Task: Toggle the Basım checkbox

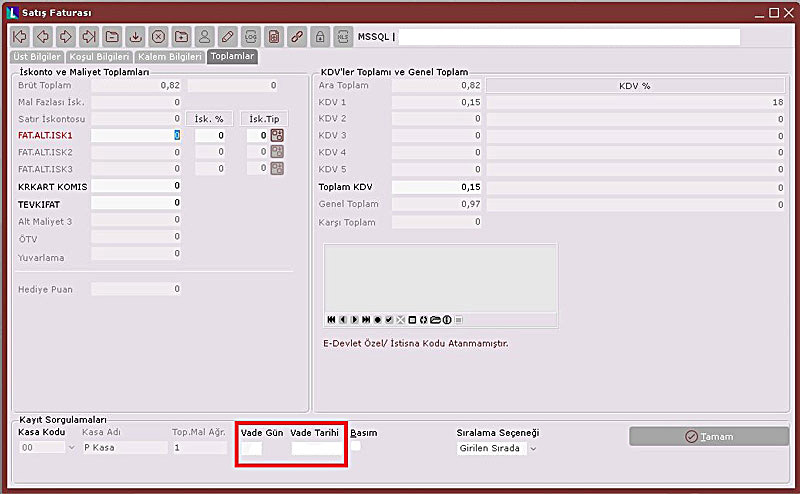Action: 355,446
